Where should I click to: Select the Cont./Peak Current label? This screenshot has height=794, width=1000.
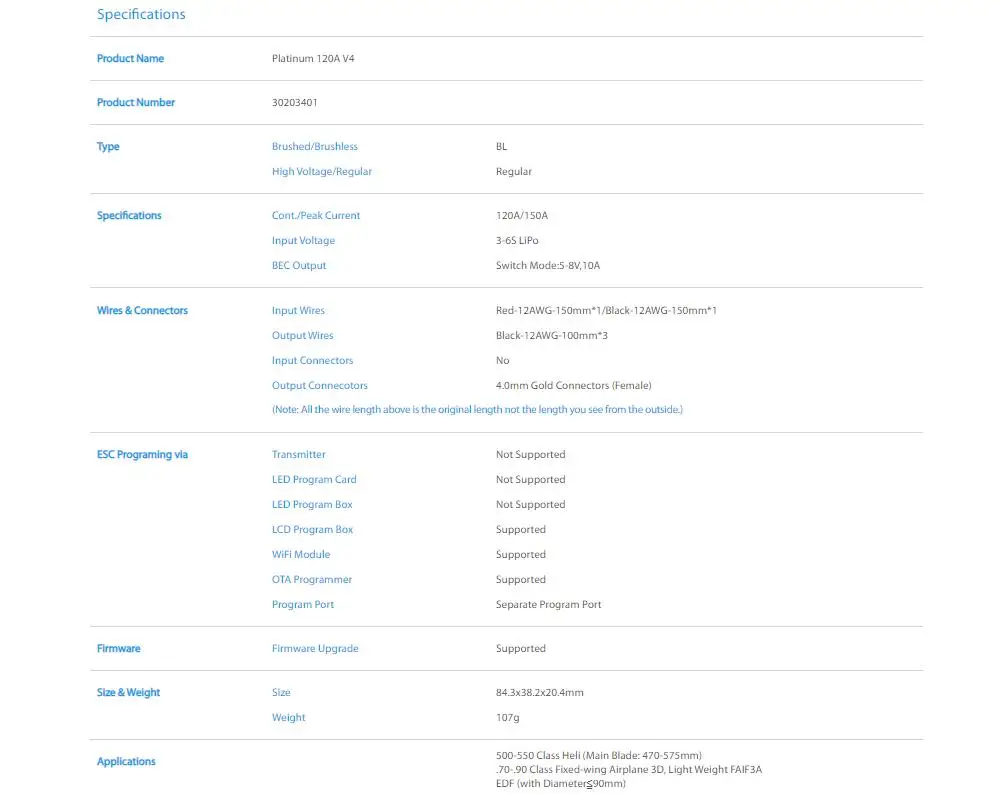[x=316, y=216]
